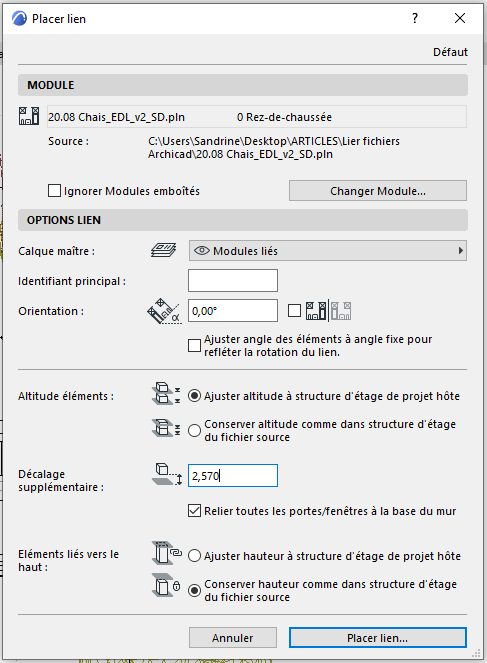Click the Défaut link
The image size is (487, 663).
coord(450,52)
